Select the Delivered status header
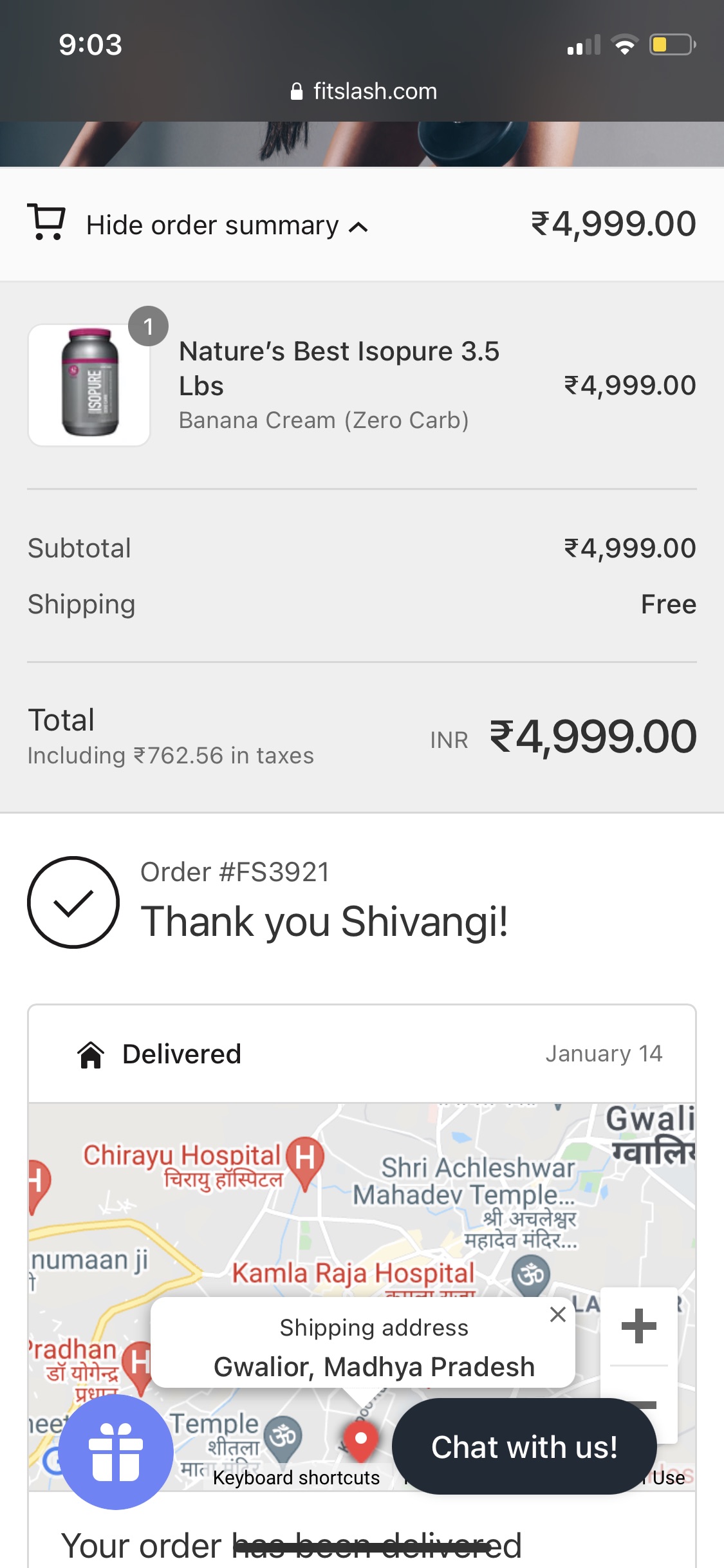The image size is (724, 1568). click(x=181, y=1054)
